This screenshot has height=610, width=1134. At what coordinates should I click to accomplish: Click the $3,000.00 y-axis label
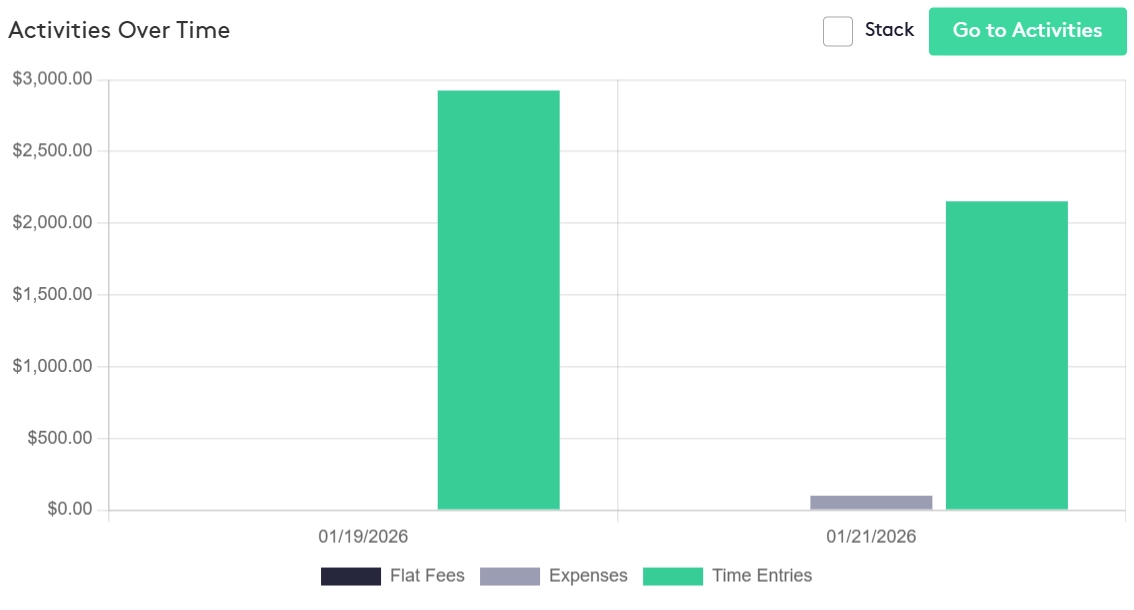(x=52, y=79)
